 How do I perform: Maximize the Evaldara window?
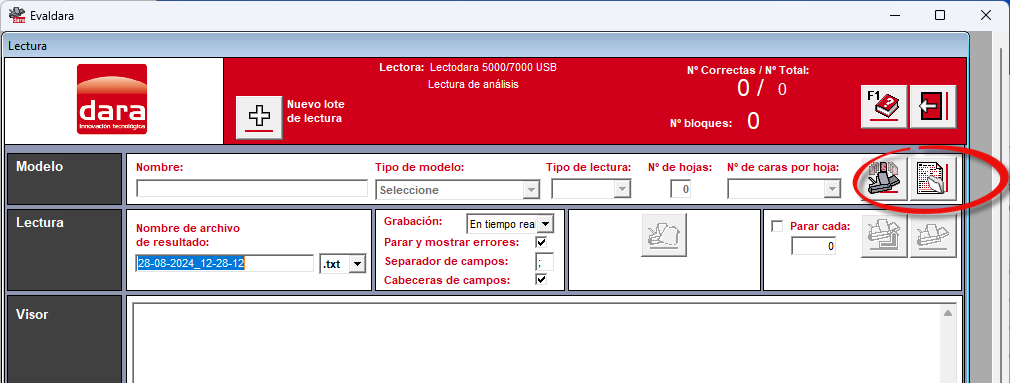click(940, 15)
